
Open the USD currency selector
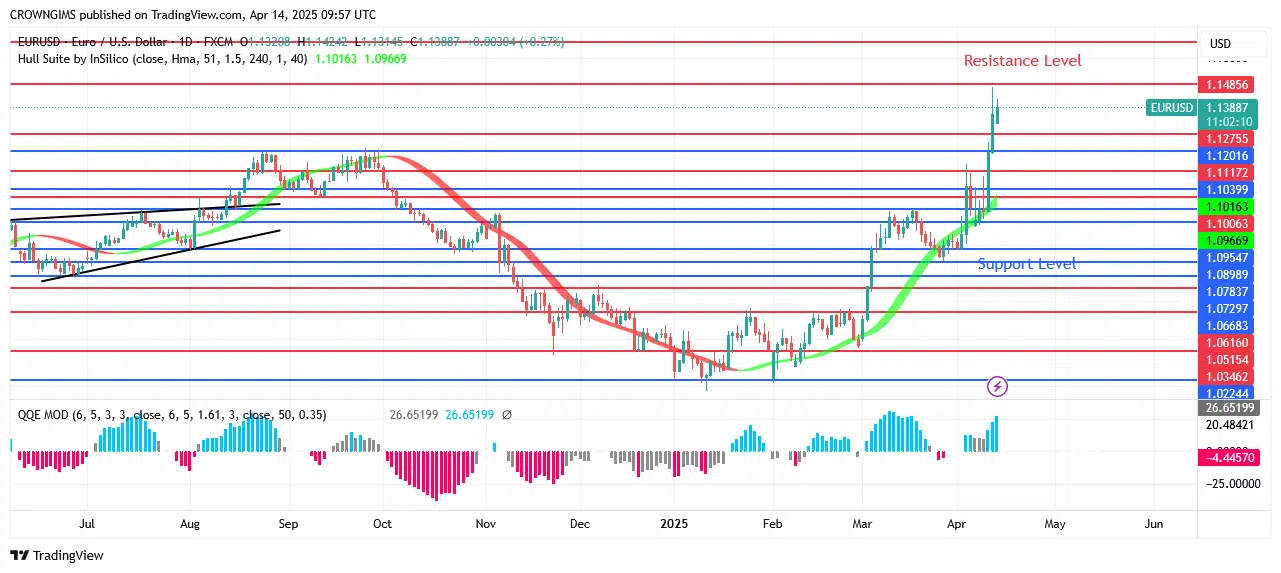pyautogui.click(x=1220, y=44)
